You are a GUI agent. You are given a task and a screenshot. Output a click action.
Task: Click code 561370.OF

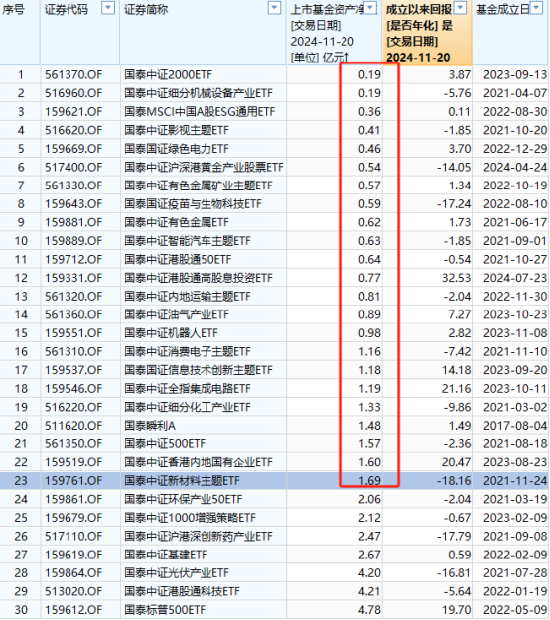click(x=74, y=74)
